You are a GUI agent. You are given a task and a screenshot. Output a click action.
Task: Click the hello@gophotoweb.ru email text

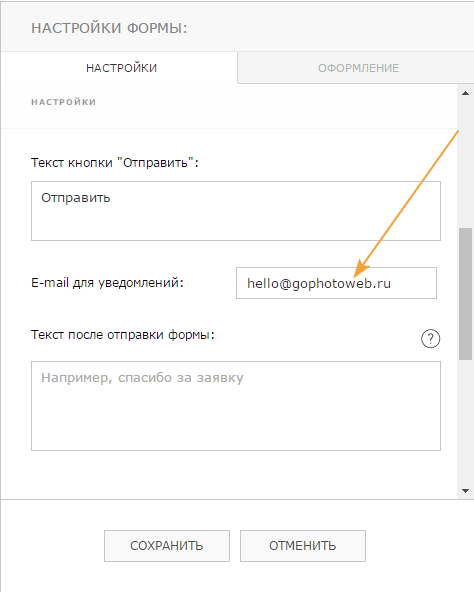tap(319, 283)
